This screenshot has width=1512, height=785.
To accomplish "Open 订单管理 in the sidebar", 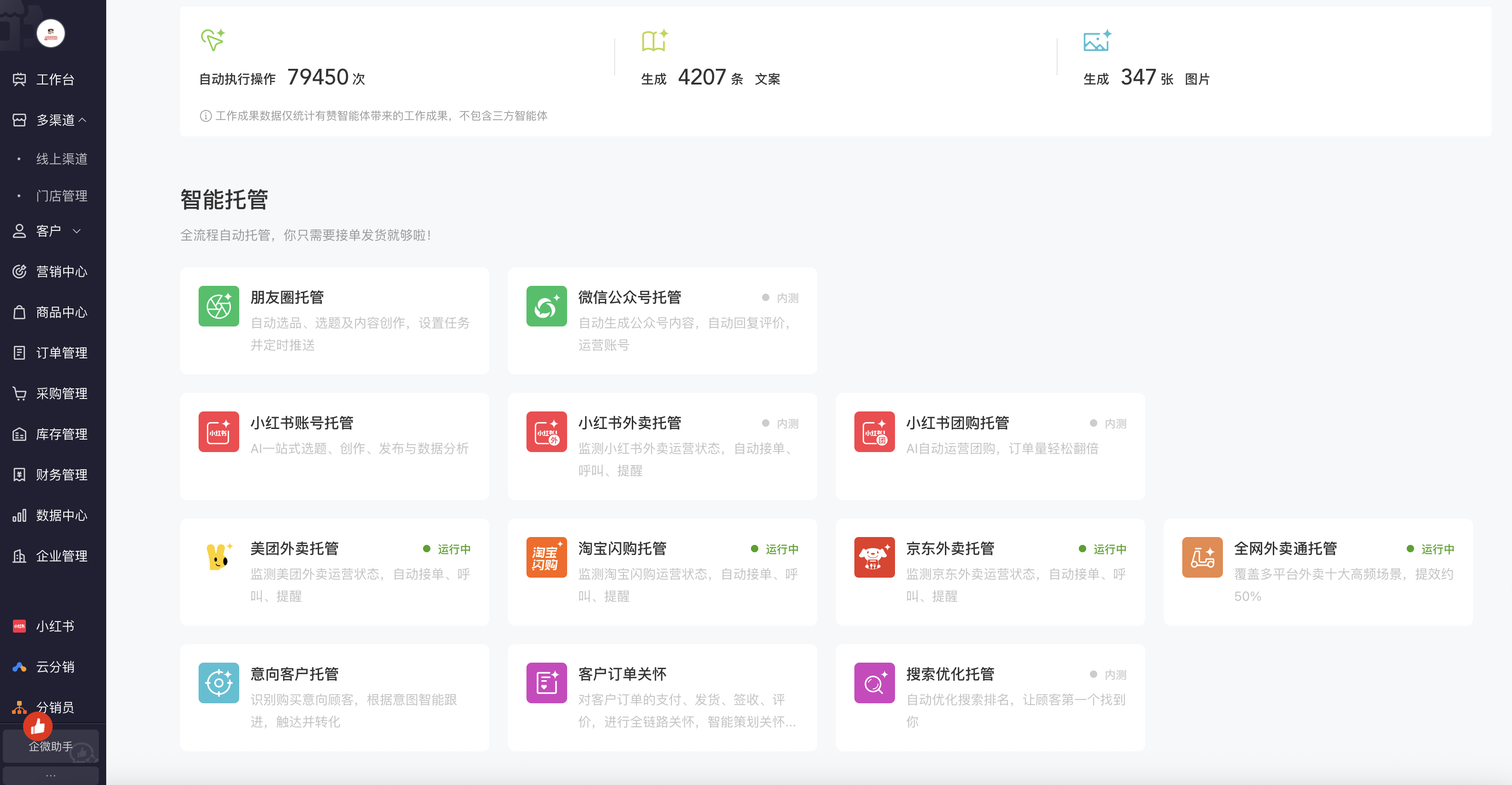I will [61, 353].
